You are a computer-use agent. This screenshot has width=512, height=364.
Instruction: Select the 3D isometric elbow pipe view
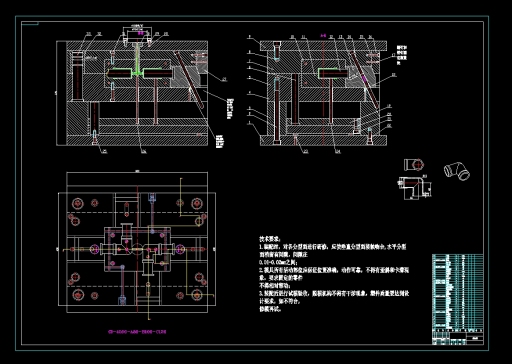[x=457, y=171]
